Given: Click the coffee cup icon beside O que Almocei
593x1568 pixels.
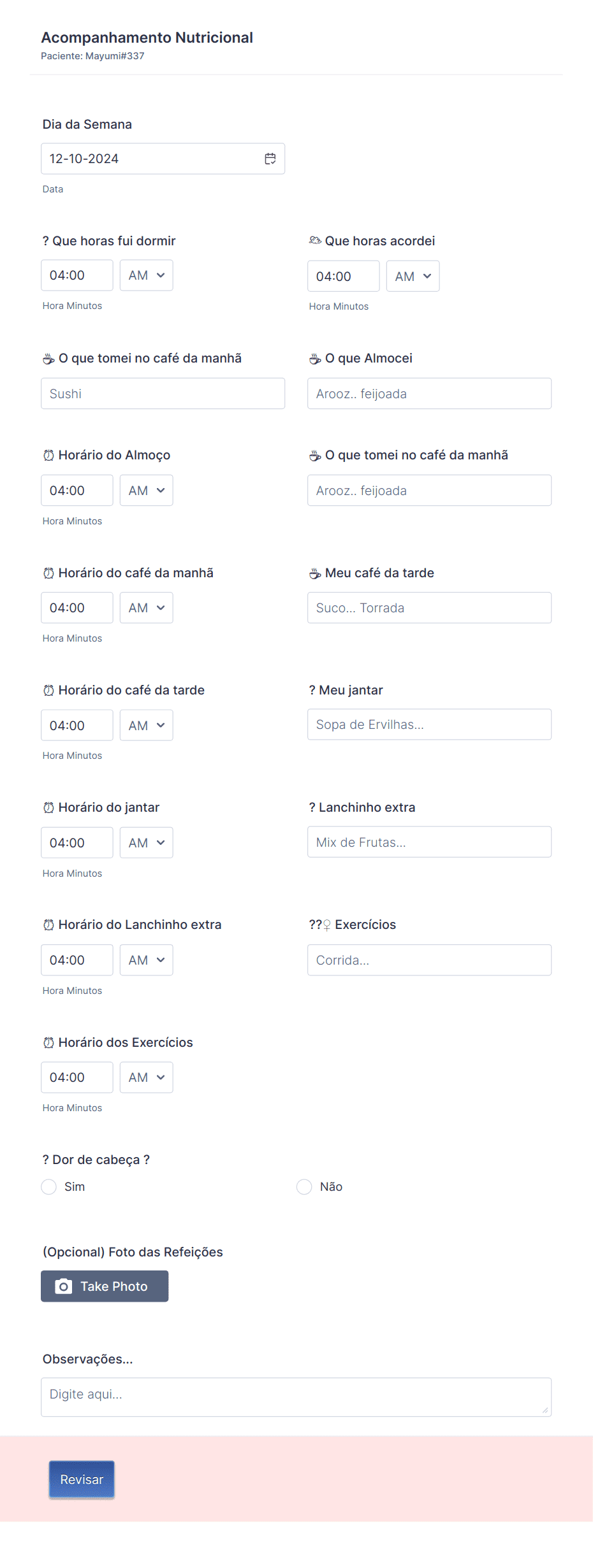Looking at the screenshot, I should [x=315, y=359].
